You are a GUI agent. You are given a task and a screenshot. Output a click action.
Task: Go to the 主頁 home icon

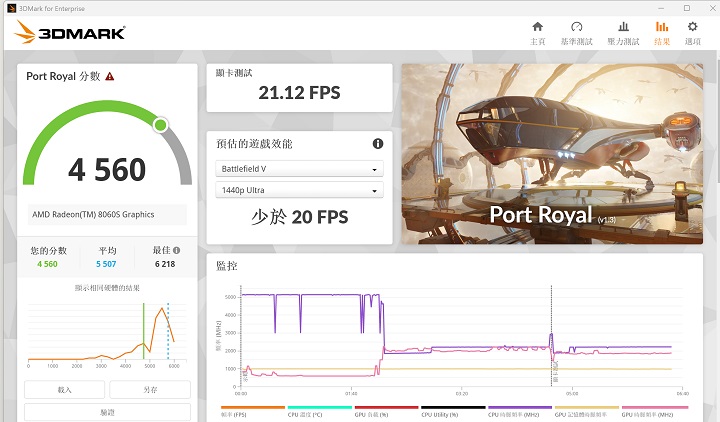tap(537, 27)
